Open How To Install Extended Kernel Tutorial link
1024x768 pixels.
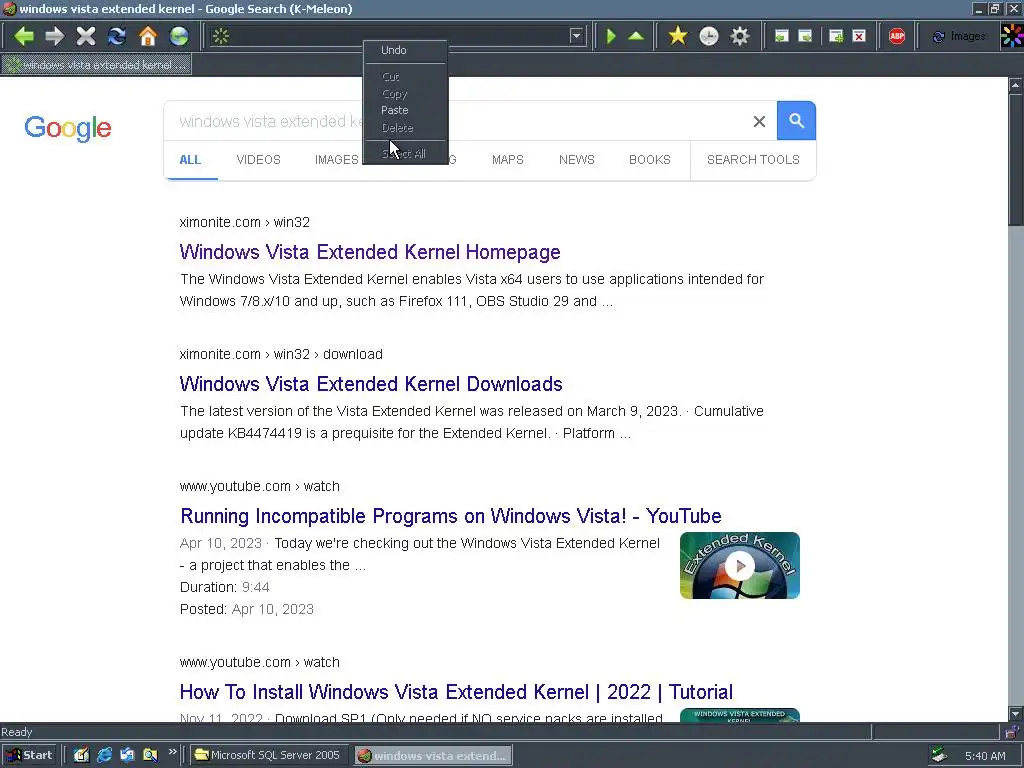[456, 692]
